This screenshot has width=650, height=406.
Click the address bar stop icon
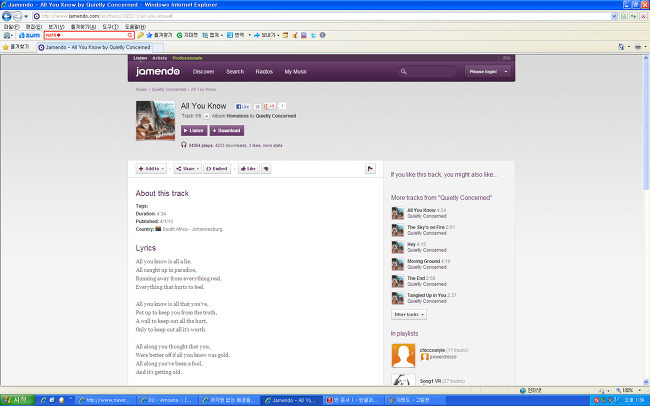643,16
